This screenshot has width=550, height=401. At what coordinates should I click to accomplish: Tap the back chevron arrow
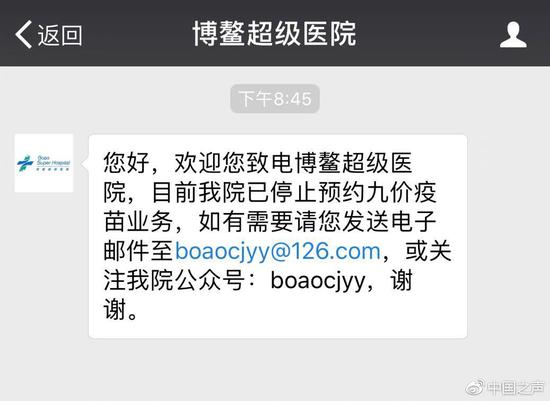24,34
